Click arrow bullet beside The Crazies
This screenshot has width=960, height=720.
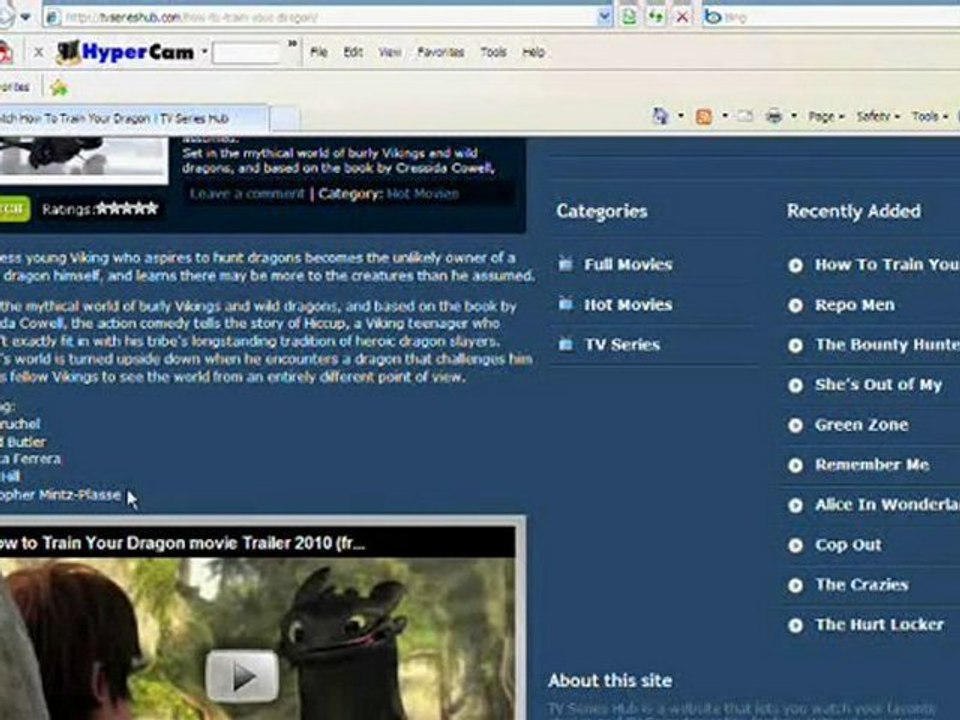pos(795,585)
